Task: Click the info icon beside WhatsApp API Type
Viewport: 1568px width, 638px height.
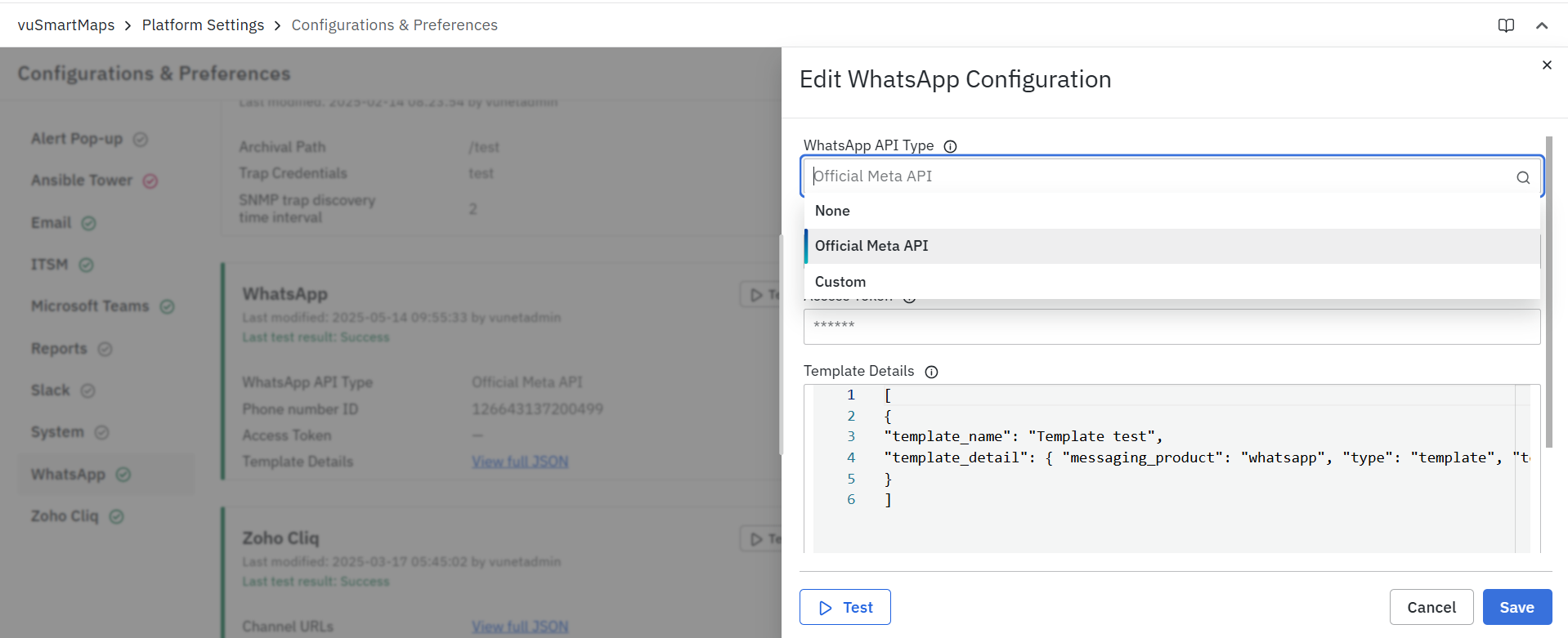Action: point(950,146)
